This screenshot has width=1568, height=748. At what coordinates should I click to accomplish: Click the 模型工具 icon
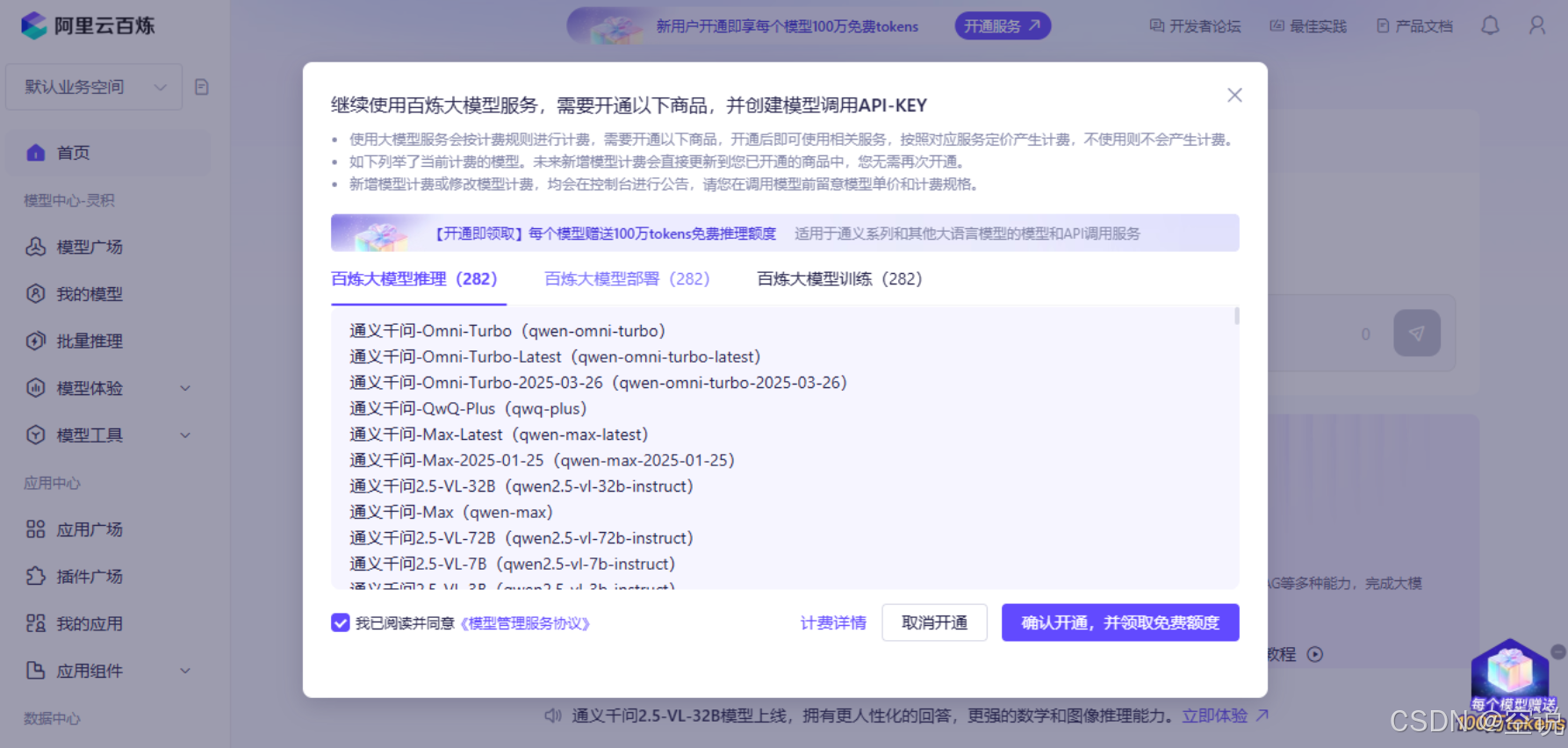(x=36, y=435)
